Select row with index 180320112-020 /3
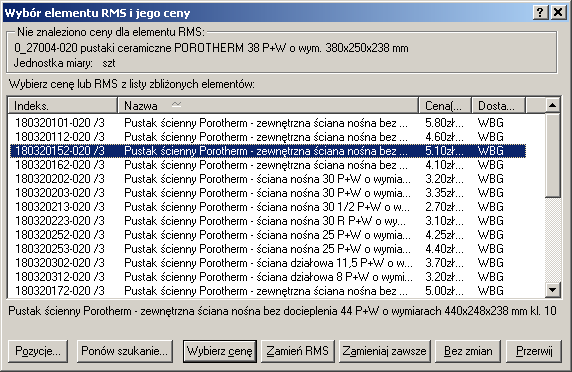572x372 pixels. (268, 137)
